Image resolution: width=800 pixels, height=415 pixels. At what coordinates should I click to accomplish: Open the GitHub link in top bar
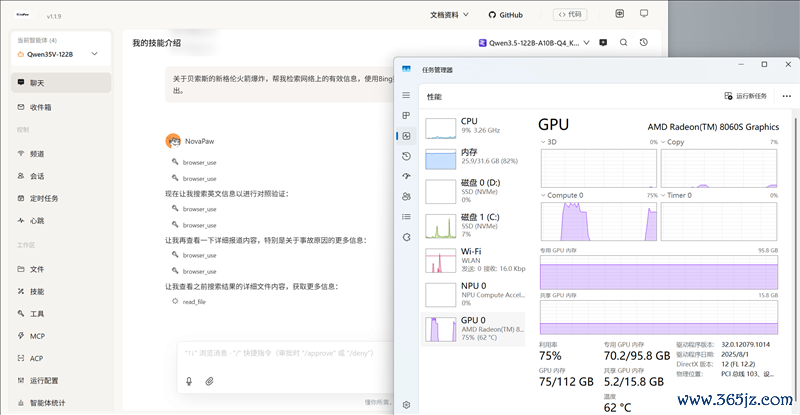[505, 15]
